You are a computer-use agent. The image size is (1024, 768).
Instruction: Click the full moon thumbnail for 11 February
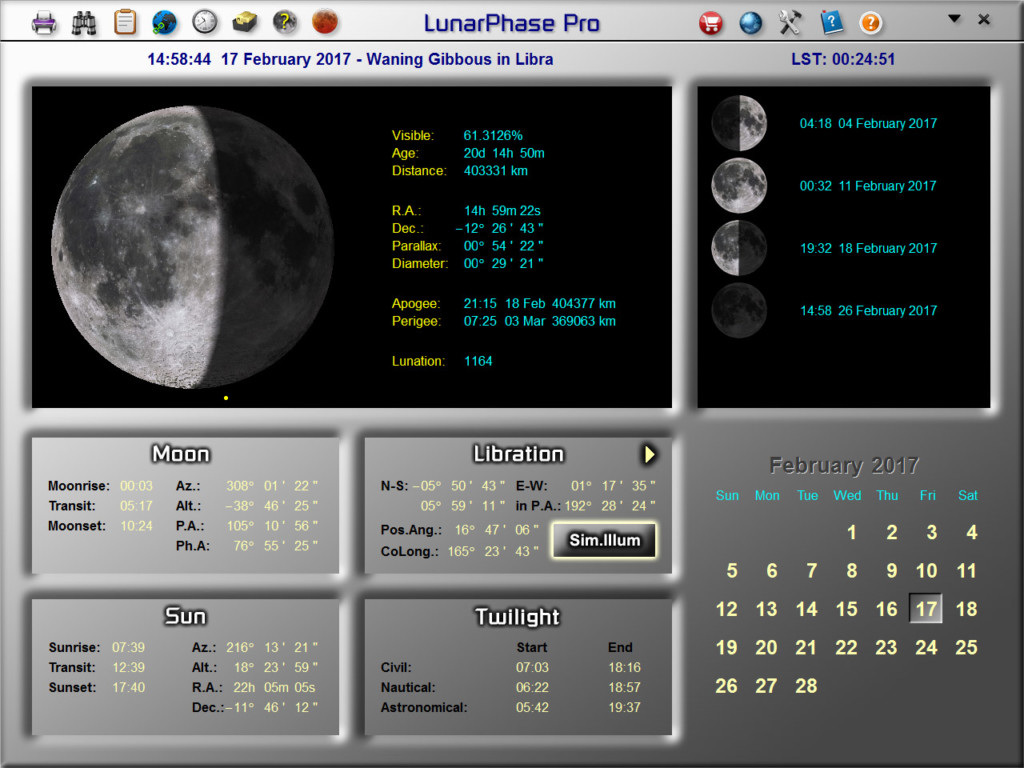[738, 186]
